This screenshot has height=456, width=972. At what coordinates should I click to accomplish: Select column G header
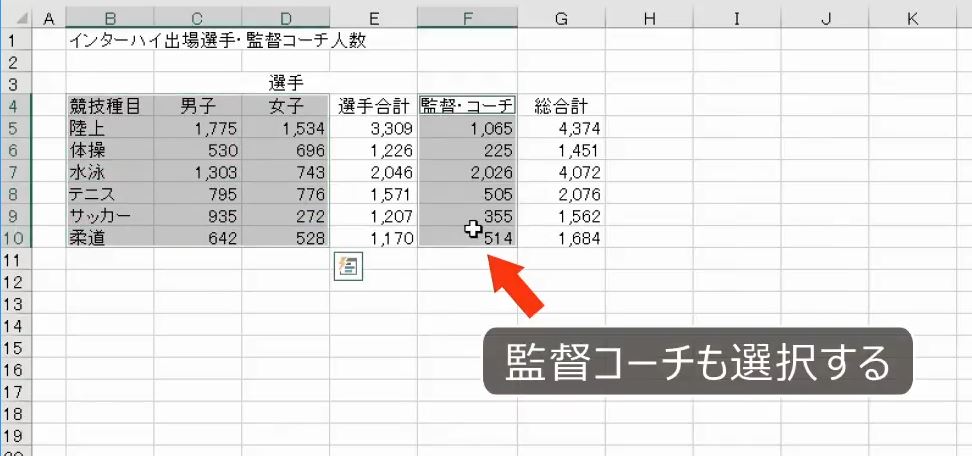(562, 19)
